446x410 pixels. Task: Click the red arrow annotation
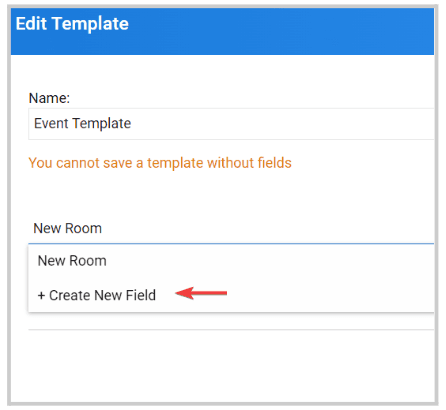[x=201, y=293]
